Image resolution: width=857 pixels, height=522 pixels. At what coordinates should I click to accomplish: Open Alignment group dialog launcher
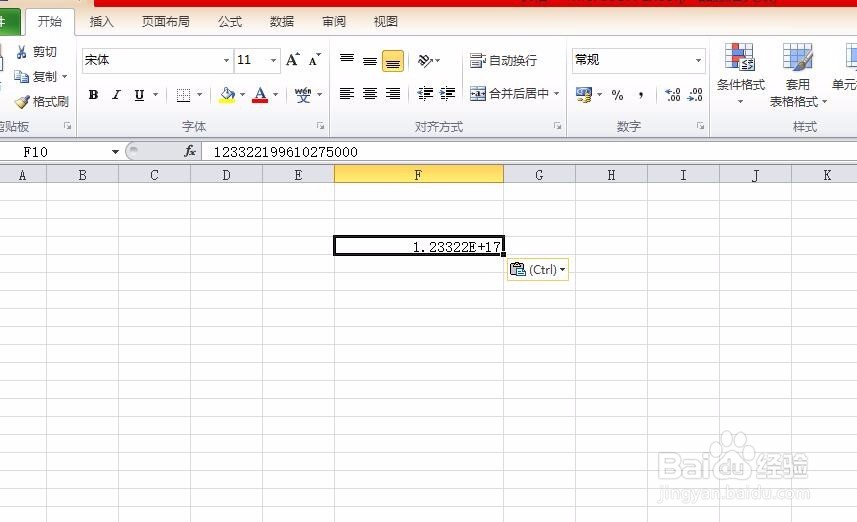[557, 126]
